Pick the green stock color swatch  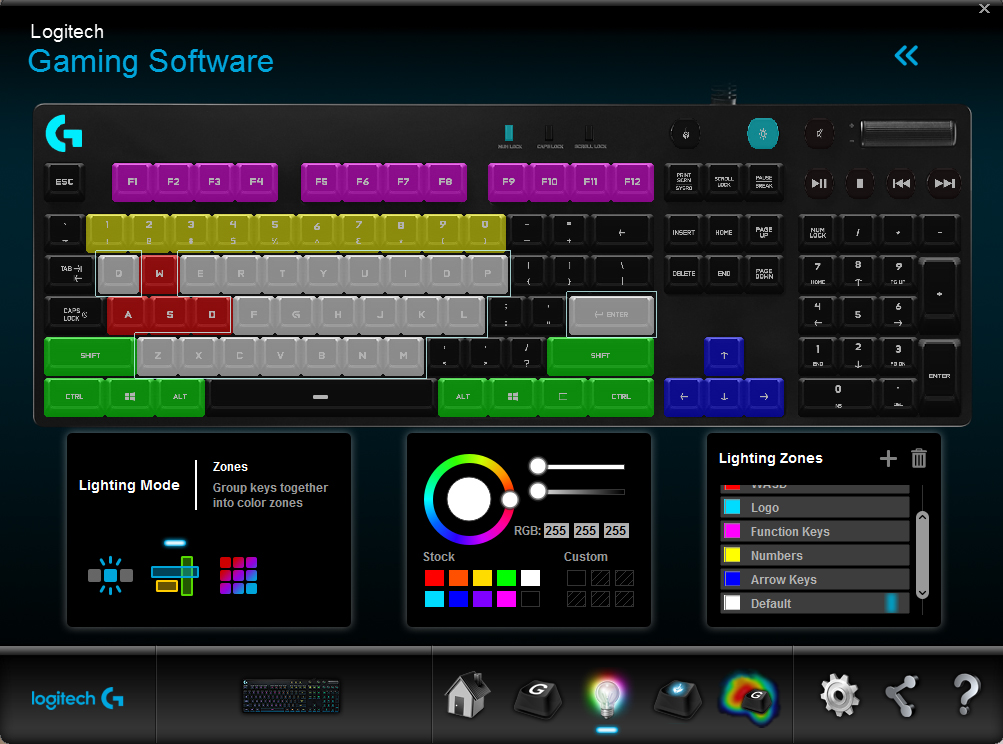pos(506,578)
